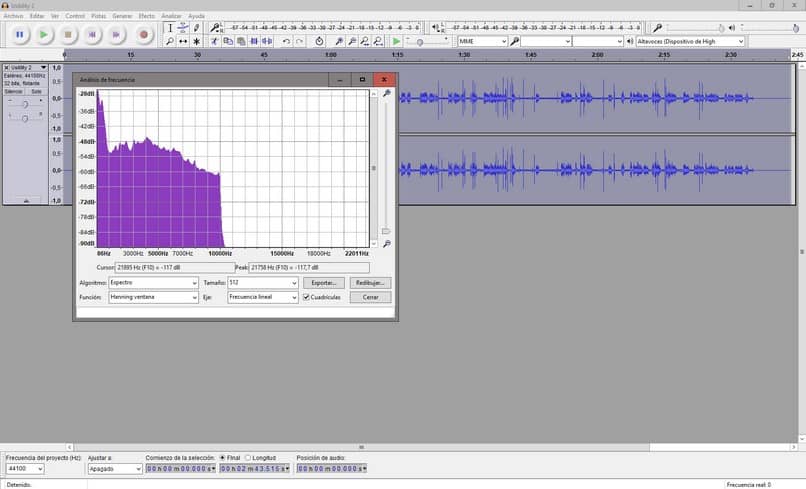Click the Silencio button on track
806x489 pixels.
point(13,91)
